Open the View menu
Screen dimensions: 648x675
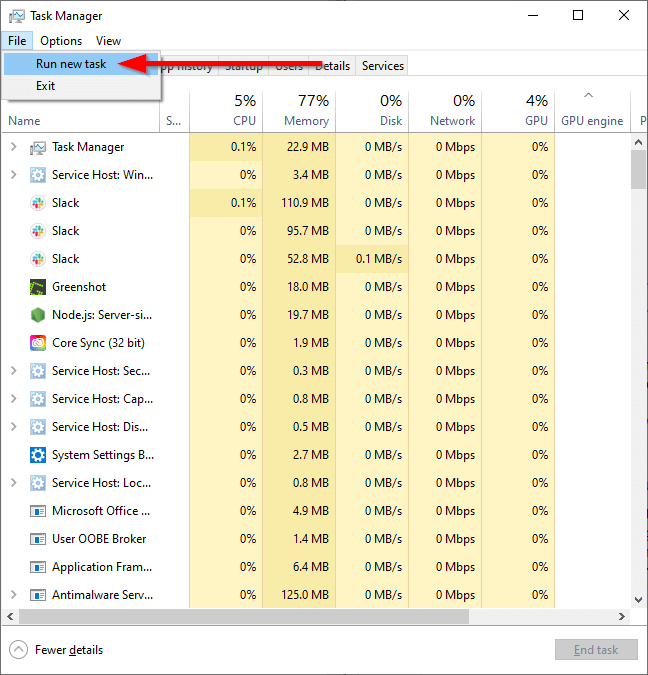click(109, 41)
